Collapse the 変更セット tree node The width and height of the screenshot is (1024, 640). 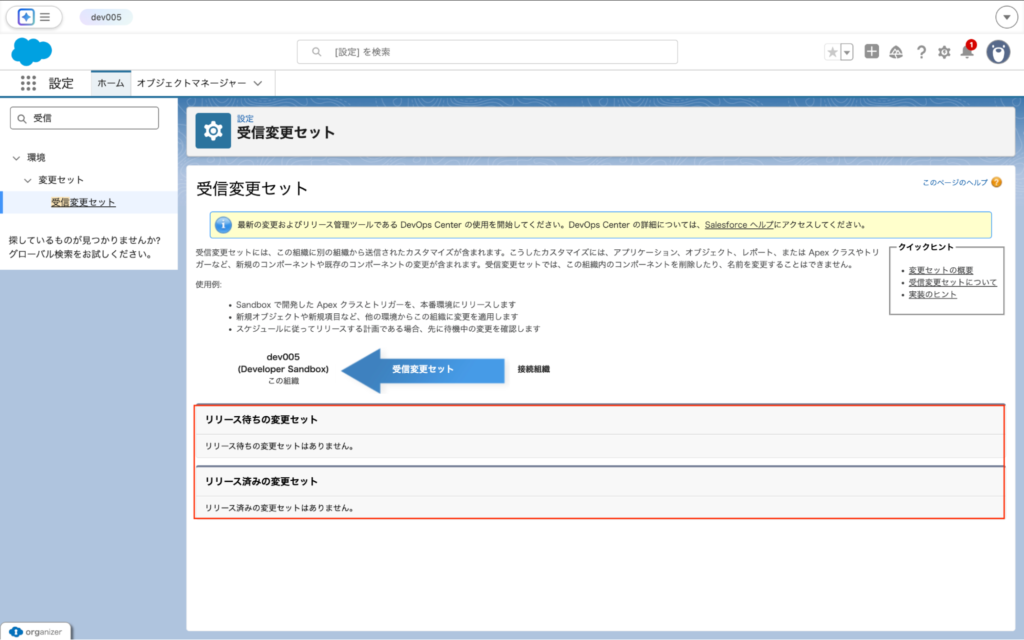28,180
